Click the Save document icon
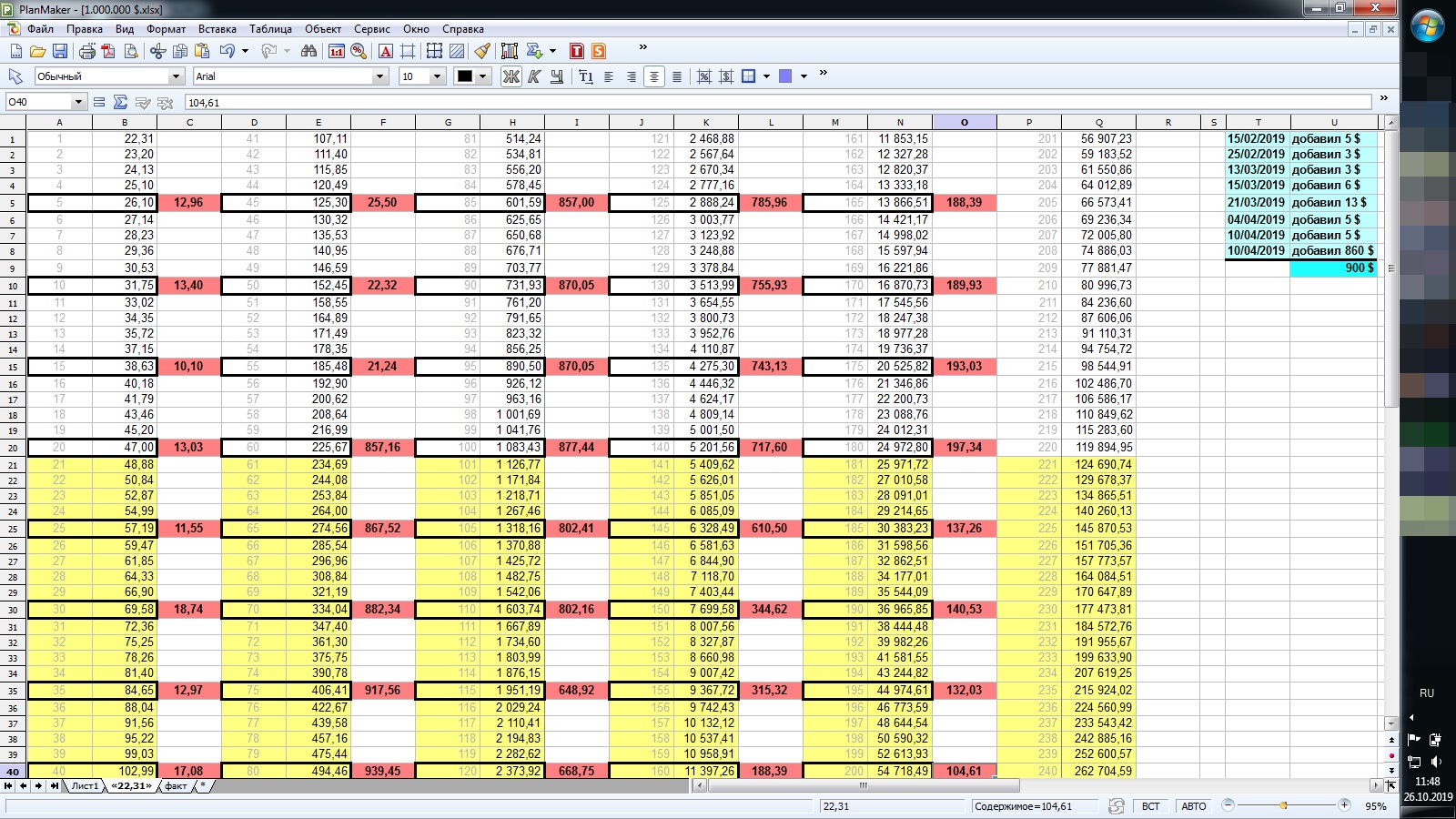The image size is (1456, 819). (x=60, y=52)
